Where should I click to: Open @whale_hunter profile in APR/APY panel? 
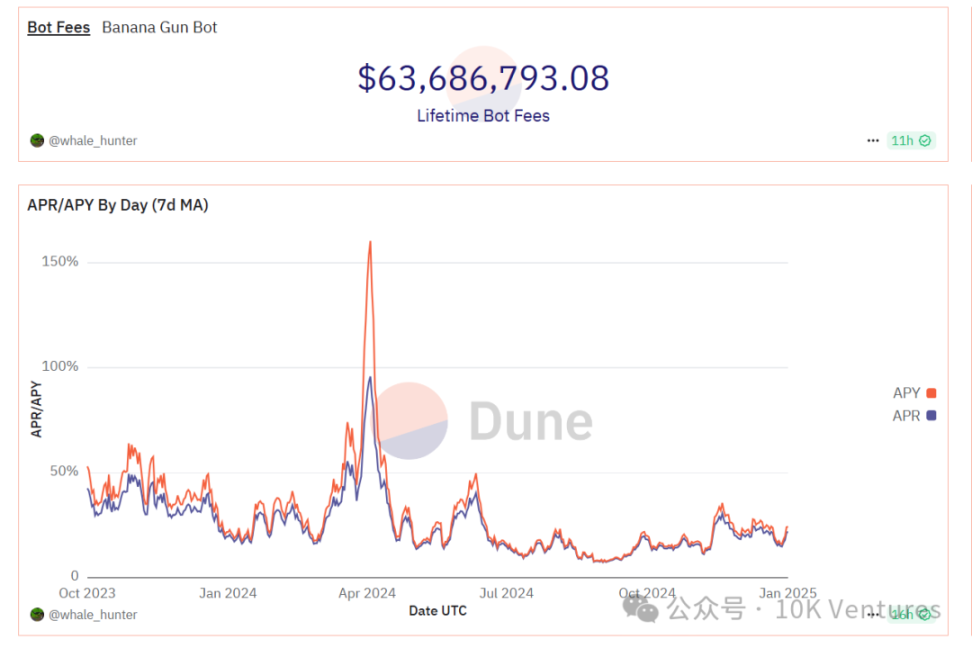[93, 615]
